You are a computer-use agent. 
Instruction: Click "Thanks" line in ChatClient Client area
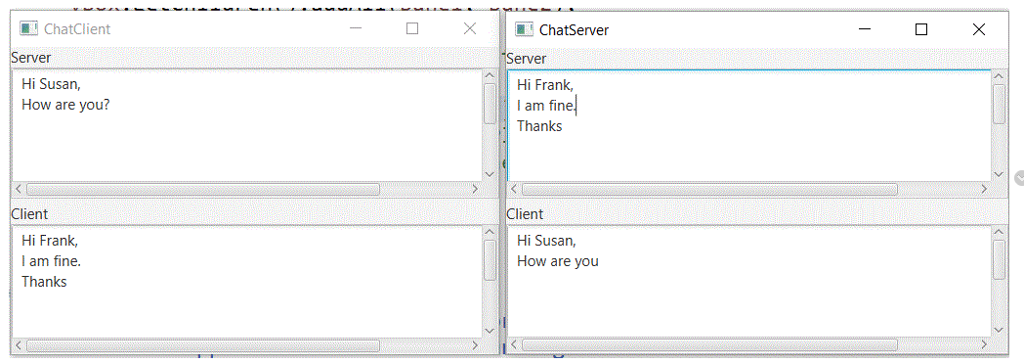pos(44,282)
